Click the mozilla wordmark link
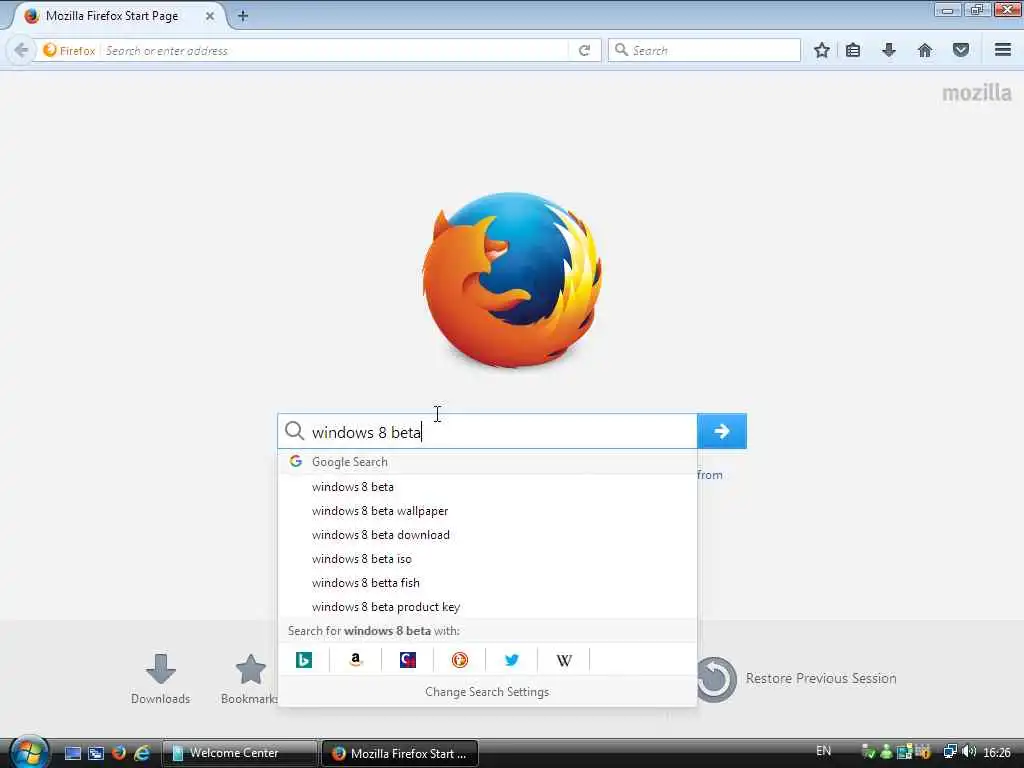1024x768 pixels. [x=976, y=93]
